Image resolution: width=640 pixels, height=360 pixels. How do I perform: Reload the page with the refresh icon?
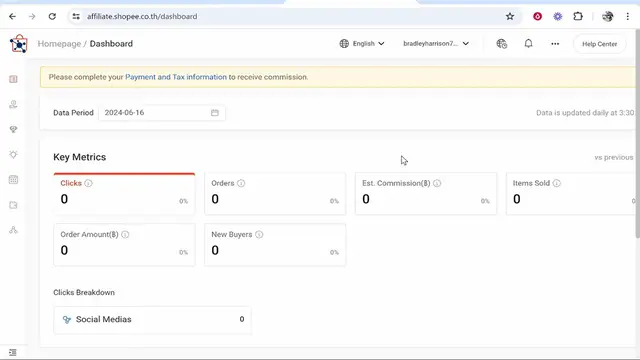click(x=52, y=16)
